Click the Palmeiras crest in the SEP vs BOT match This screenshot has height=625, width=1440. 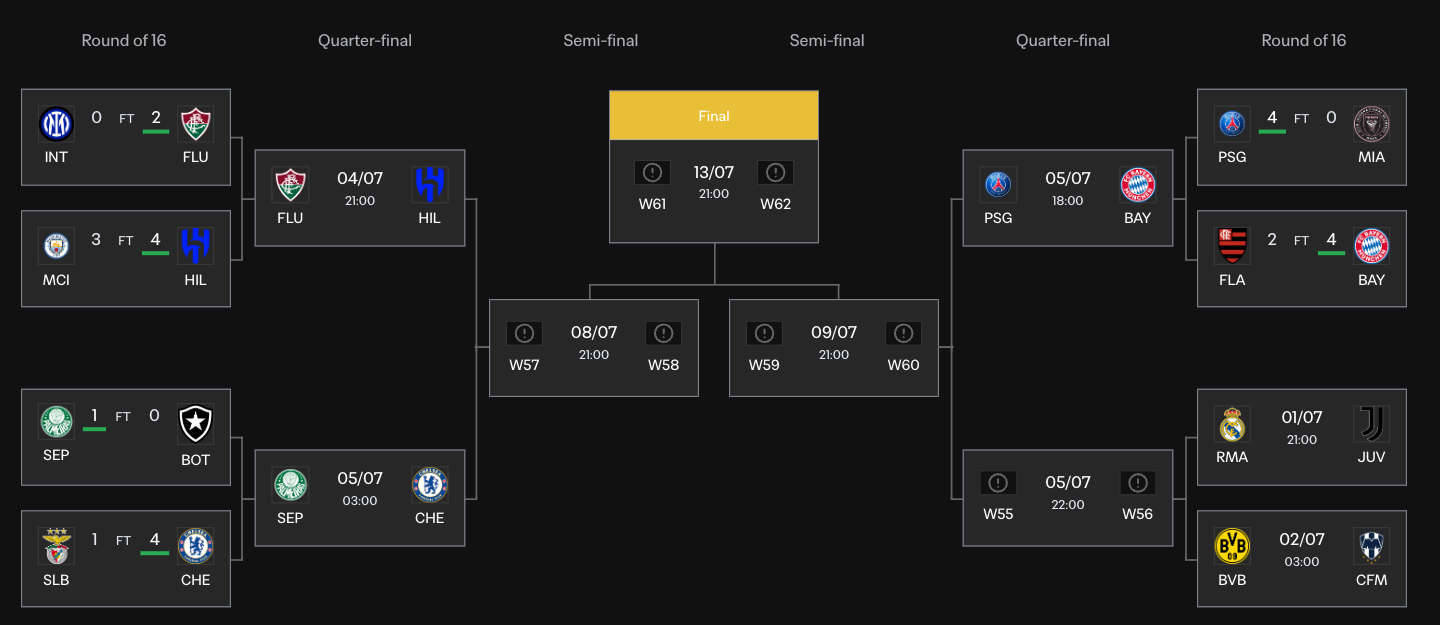(56, 424)
